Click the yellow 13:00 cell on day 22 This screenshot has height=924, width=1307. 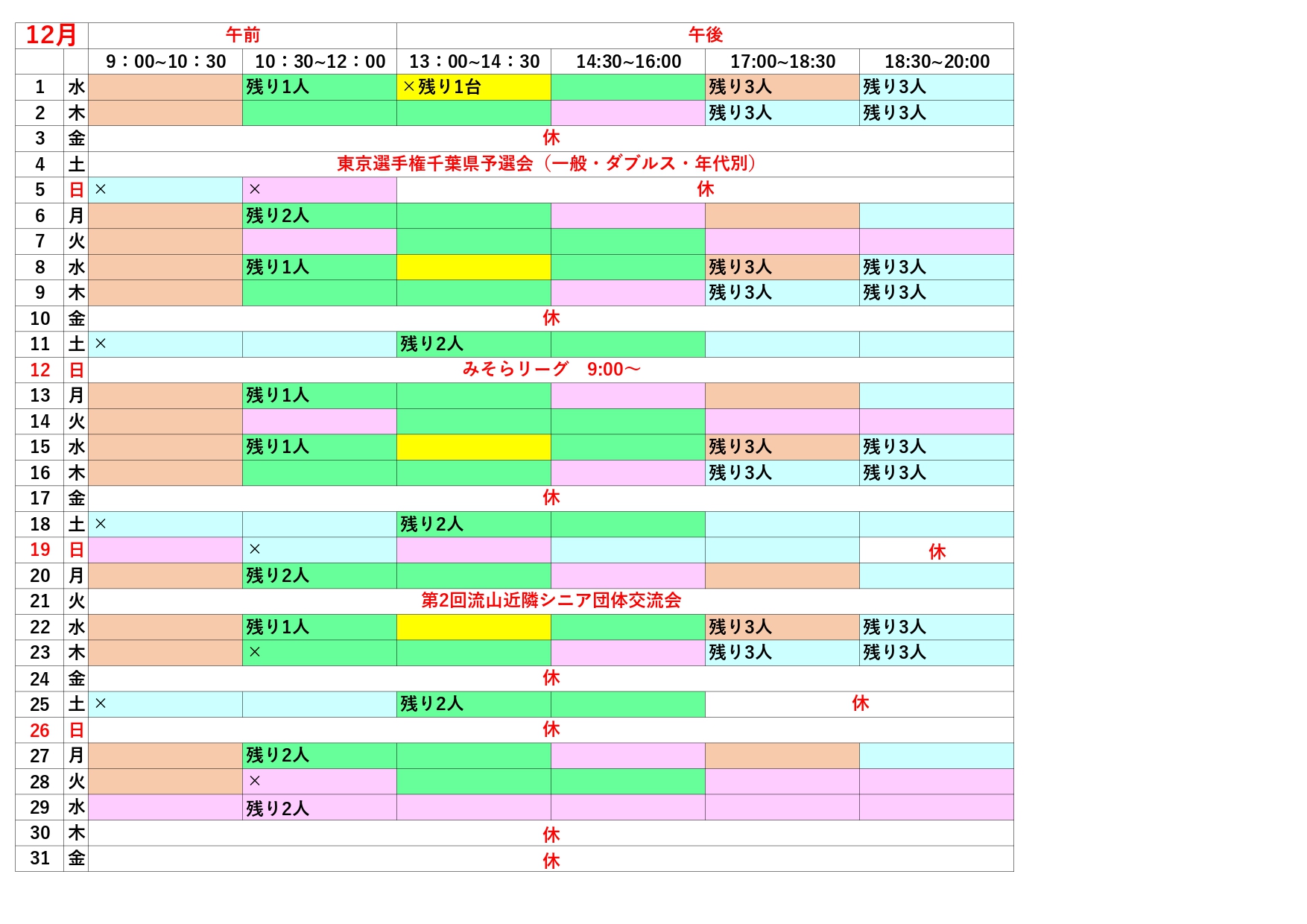coord(474,627)
